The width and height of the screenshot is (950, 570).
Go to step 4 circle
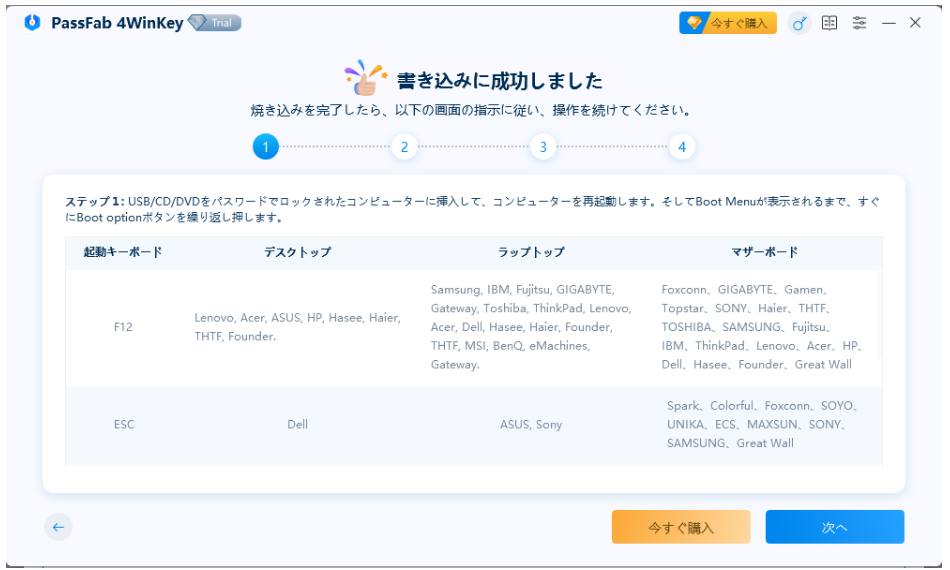tap(682, 147)
